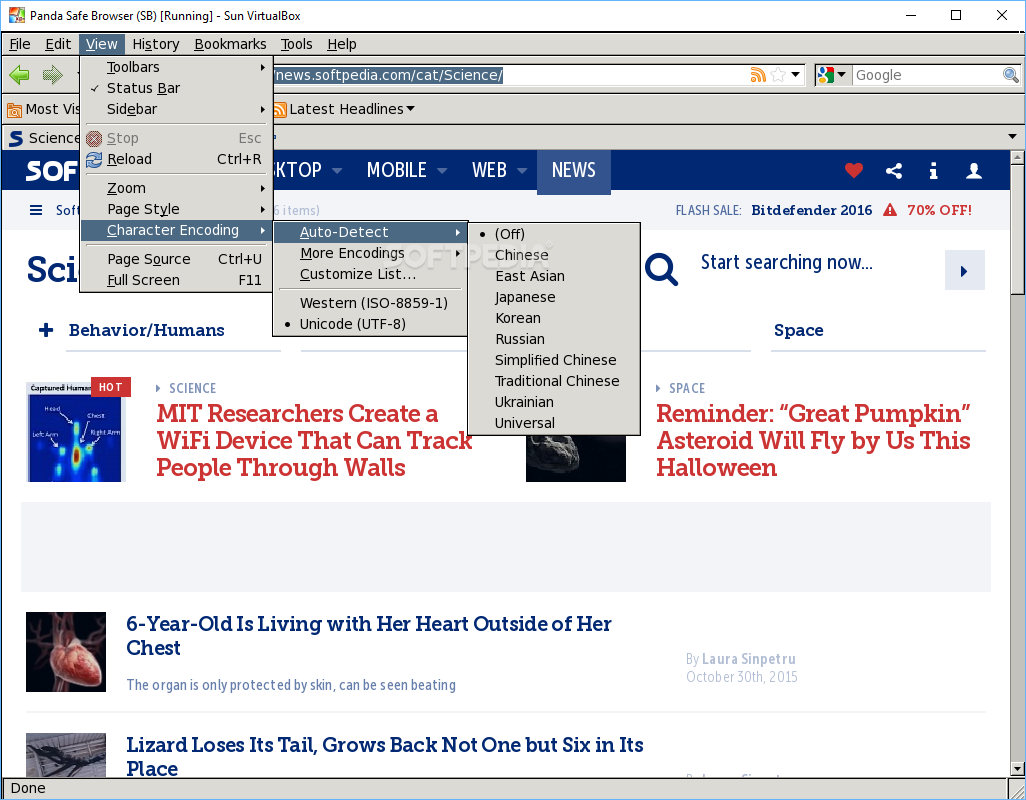Screen dimensions: 1026x800
Task: Open the Bookmarks menu
Action: (230, 44)
